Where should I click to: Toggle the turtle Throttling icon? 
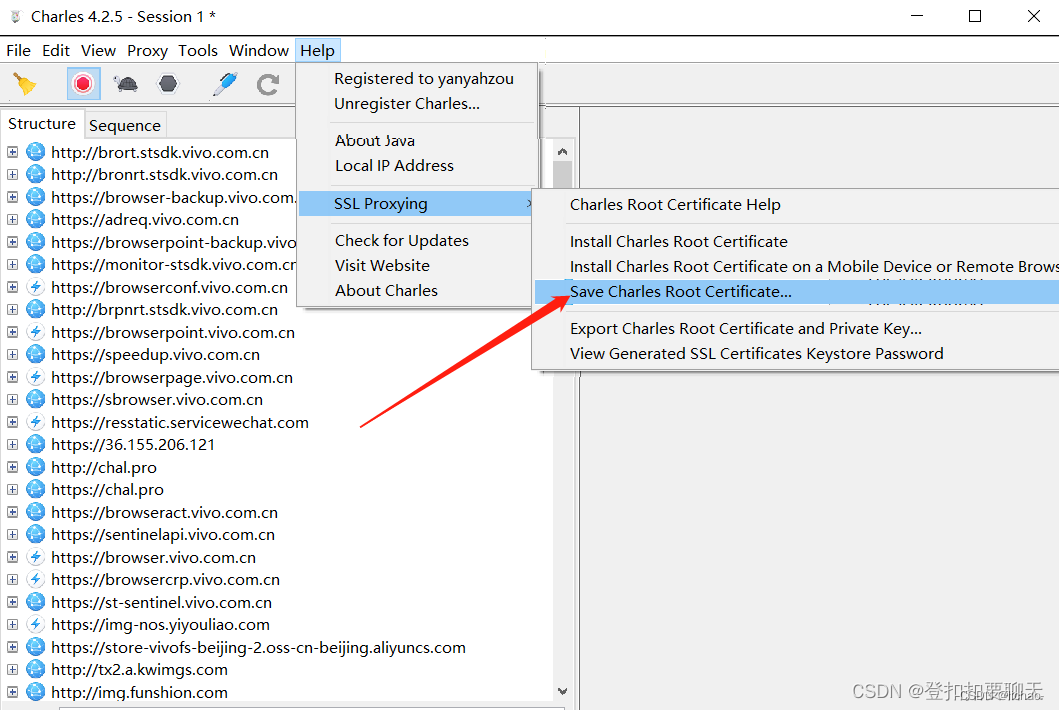click(x=126, y=84)
